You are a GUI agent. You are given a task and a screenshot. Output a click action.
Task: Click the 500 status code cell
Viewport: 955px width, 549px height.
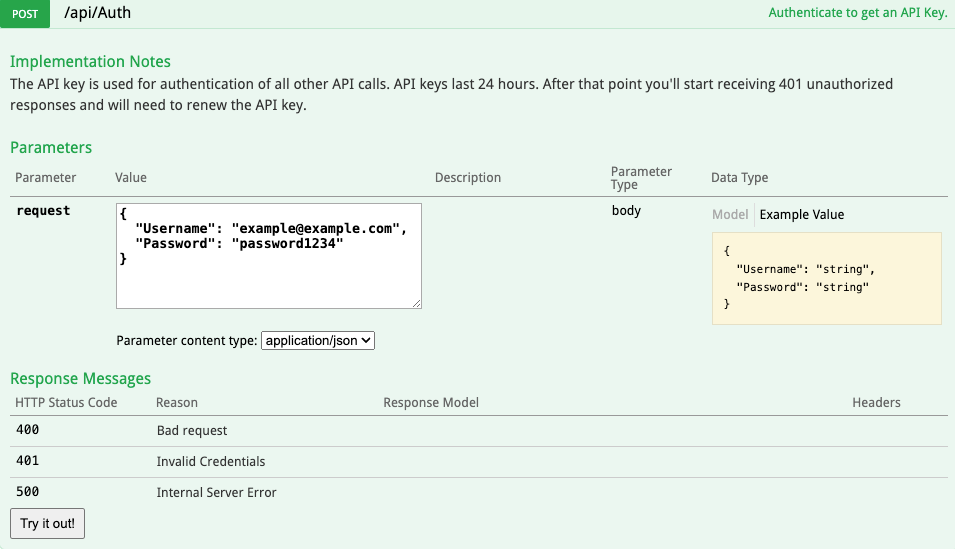click(27, 492)
